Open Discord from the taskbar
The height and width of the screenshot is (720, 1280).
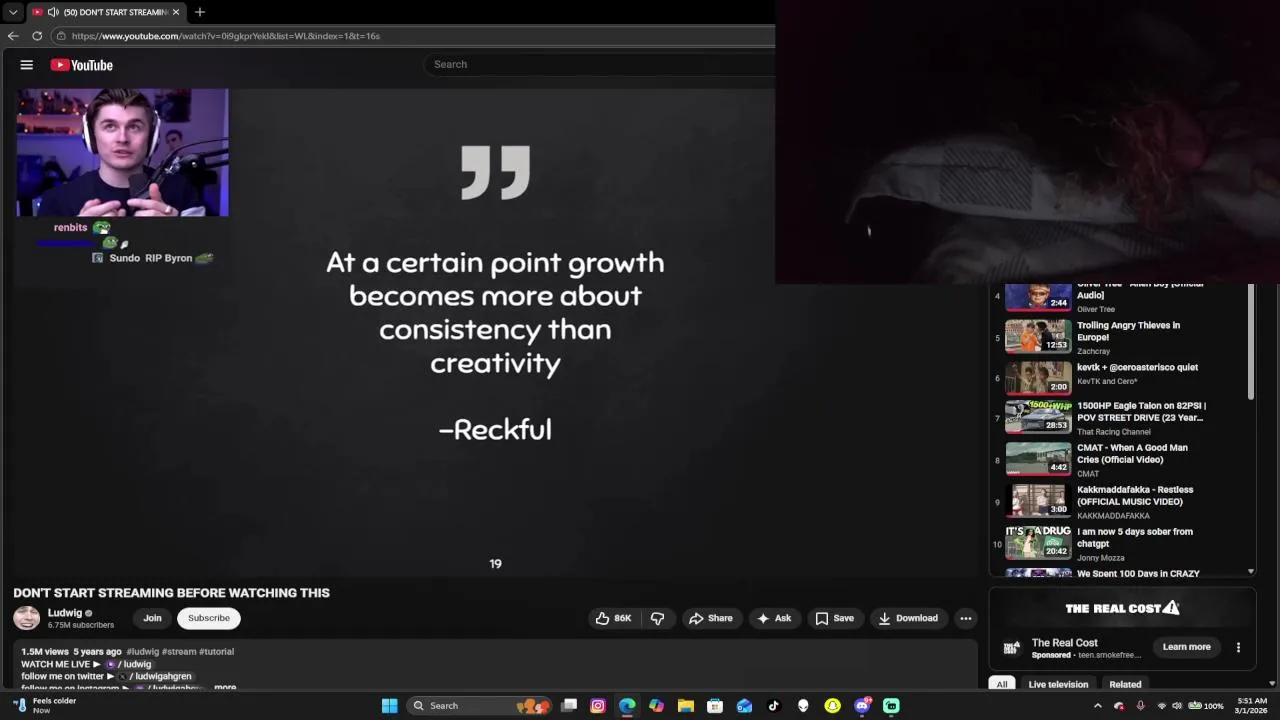(x=862, y=706)
